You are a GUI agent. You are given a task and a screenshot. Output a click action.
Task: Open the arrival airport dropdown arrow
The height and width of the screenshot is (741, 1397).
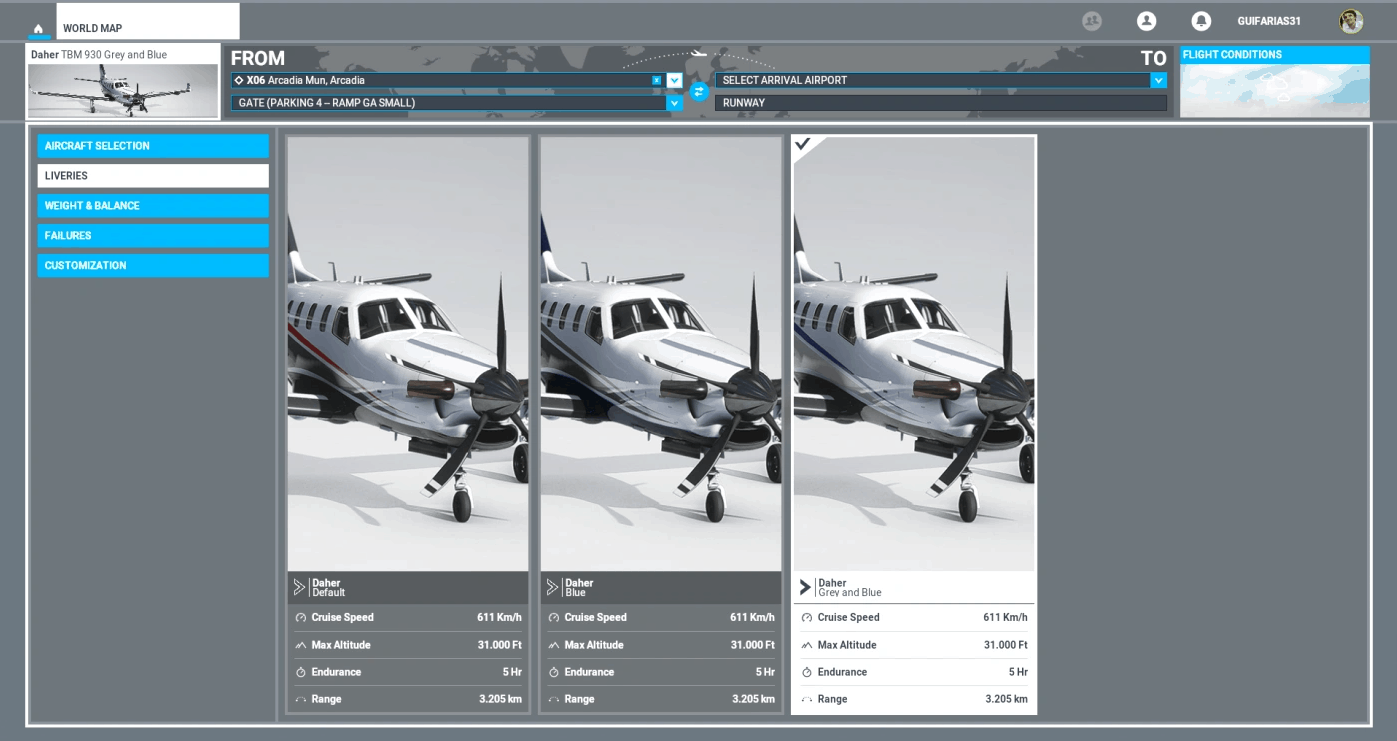tap(1158, 80)
